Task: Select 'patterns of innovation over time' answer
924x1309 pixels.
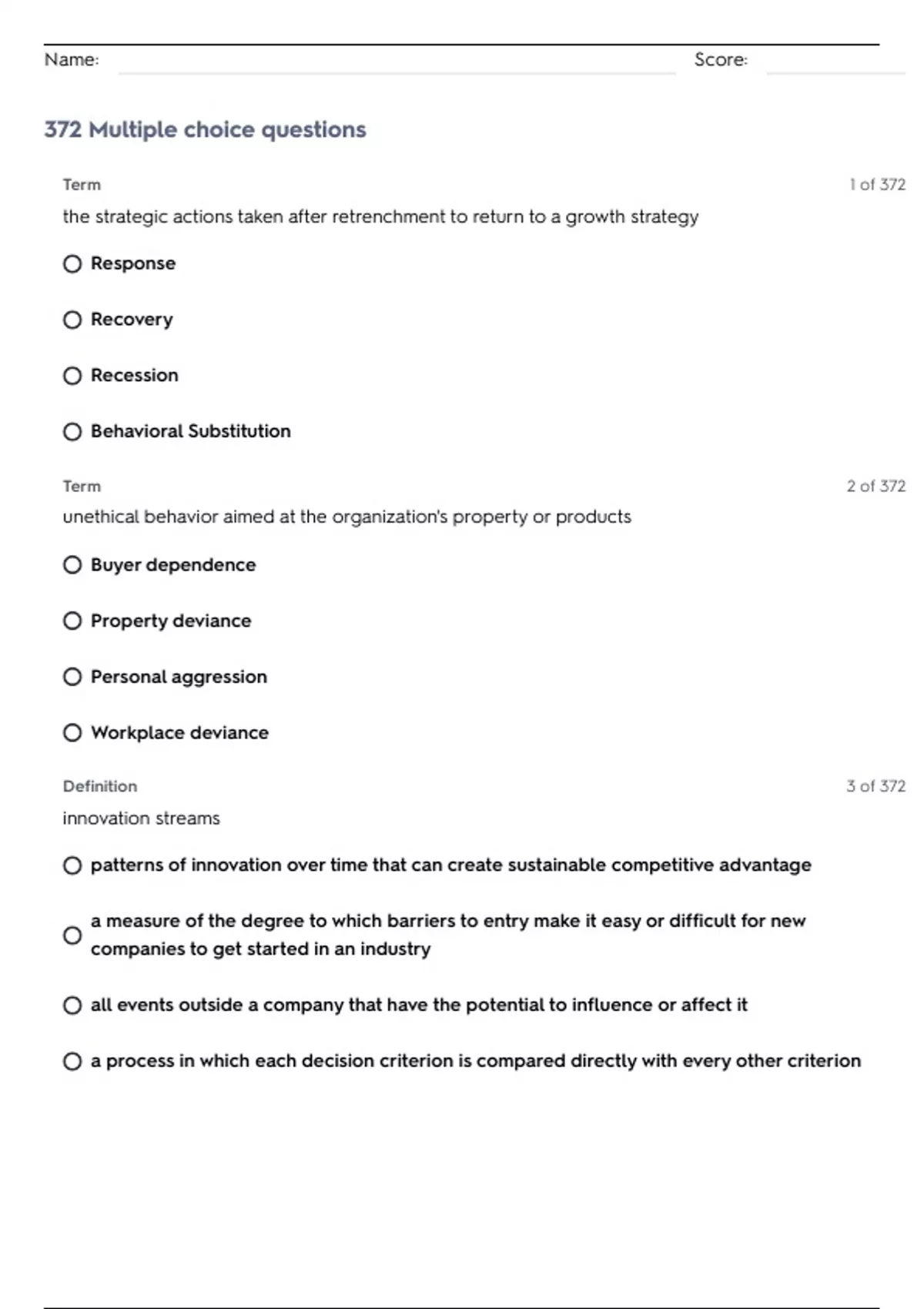Action: pos(72,865)
